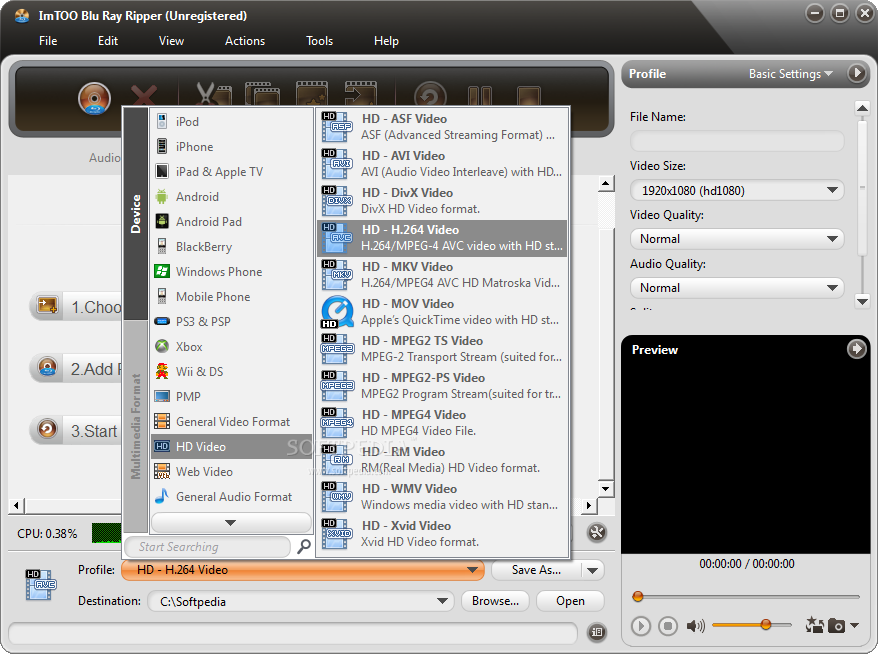Click the scissors Clip toolbar icon
This screenshot has width=878, height=654.
pos(213,94)
